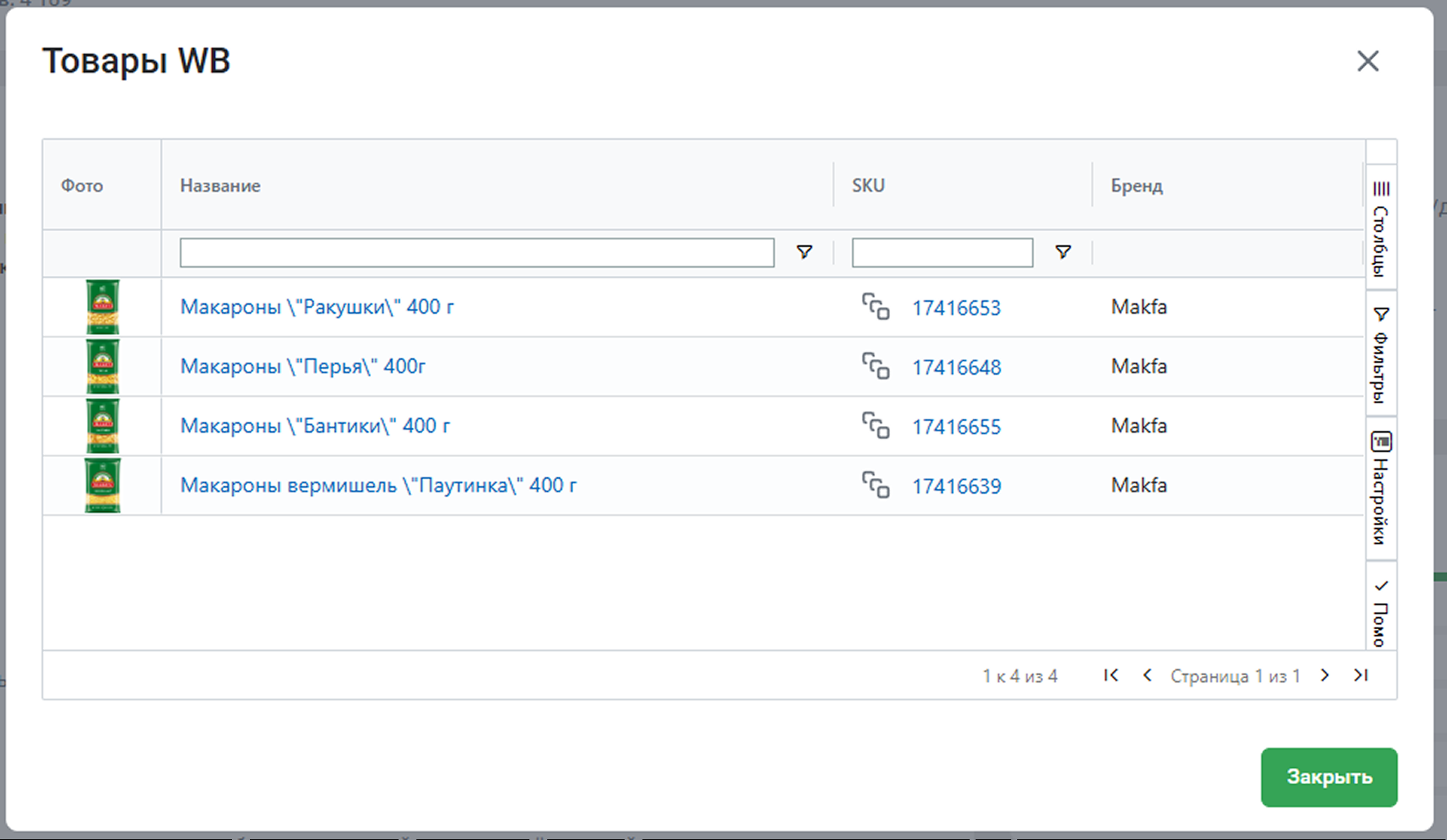The height and width of the screenshot is (840, 1447).
Task: Go to the first page of results
Action: click(x=1111, y=675)
